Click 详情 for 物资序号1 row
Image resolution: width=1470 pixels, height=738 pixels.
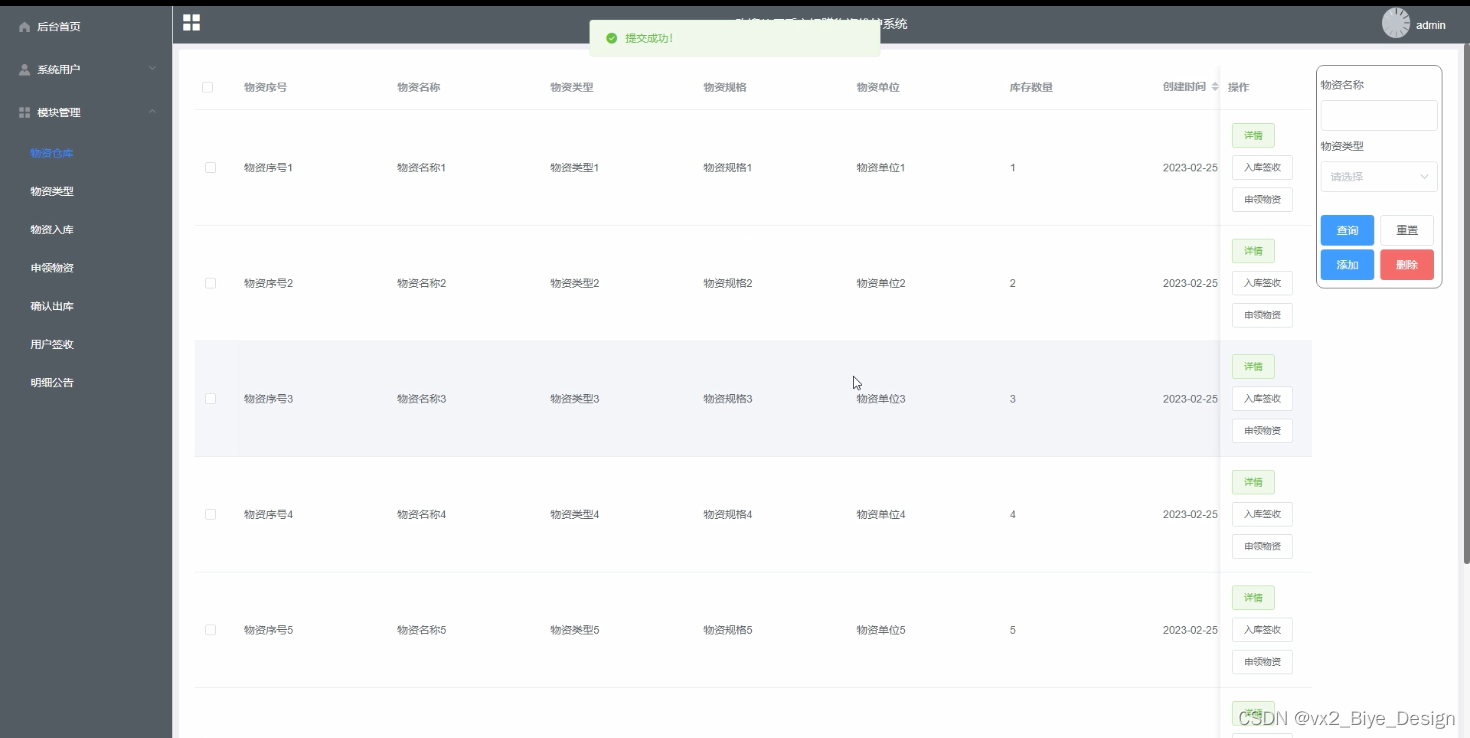(1253, 136)
